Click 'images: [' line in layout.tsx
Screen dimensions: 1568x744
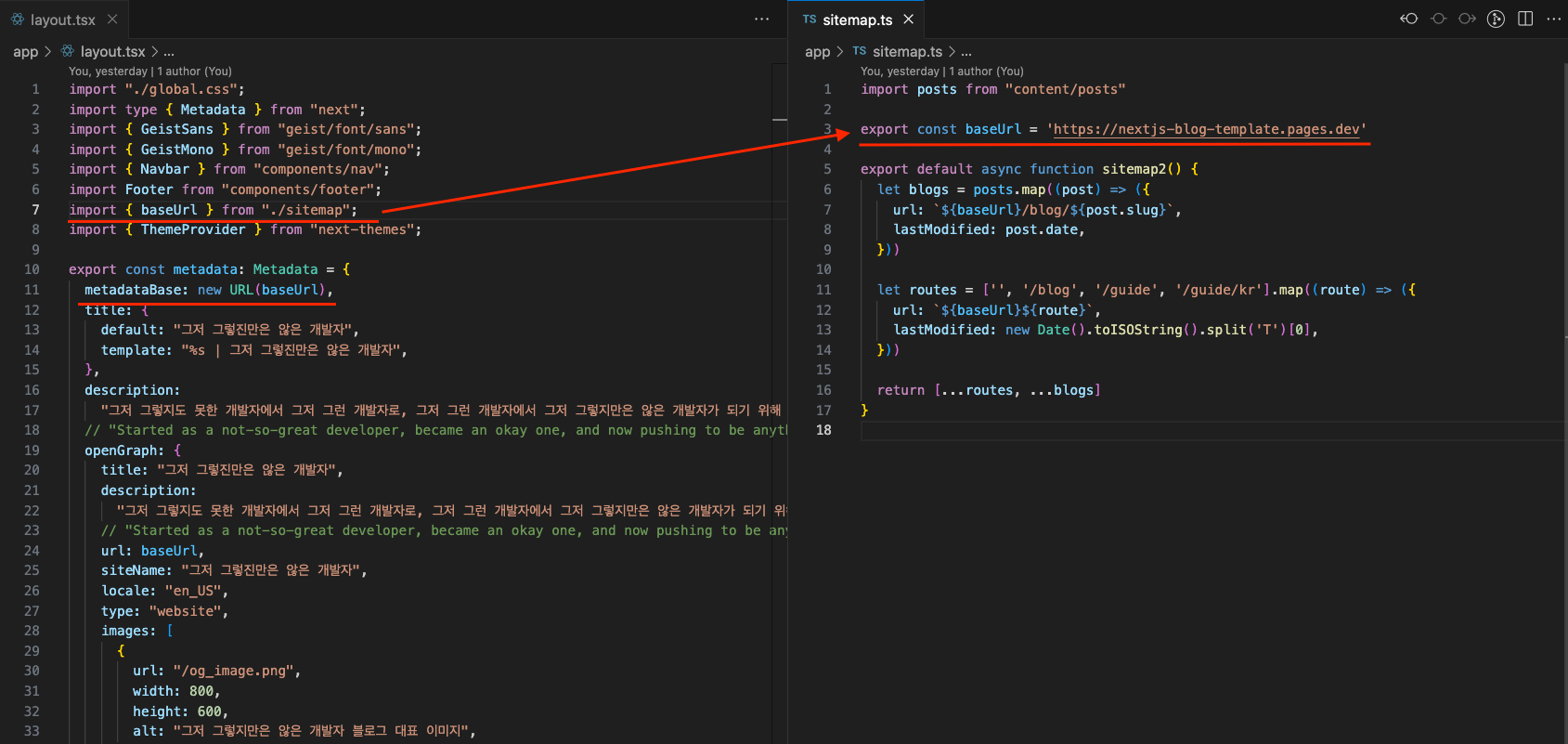137,631
